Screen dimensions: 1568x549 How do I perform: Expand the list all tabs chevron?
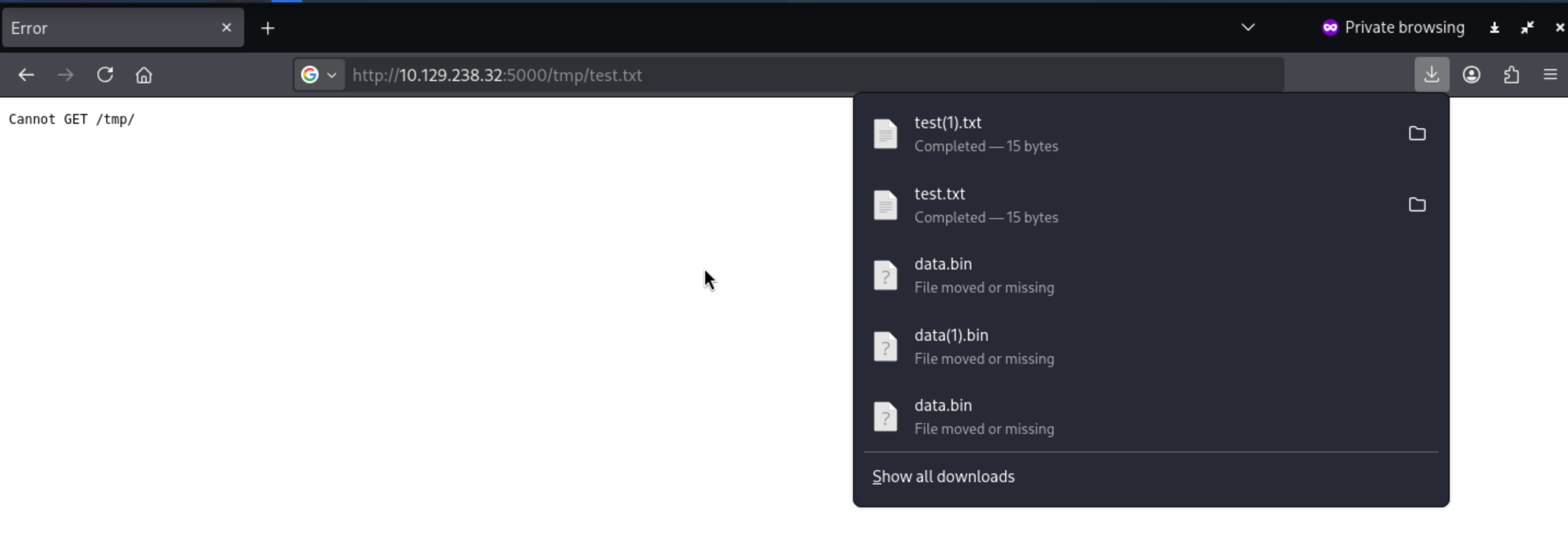[x=1247, y=27]
